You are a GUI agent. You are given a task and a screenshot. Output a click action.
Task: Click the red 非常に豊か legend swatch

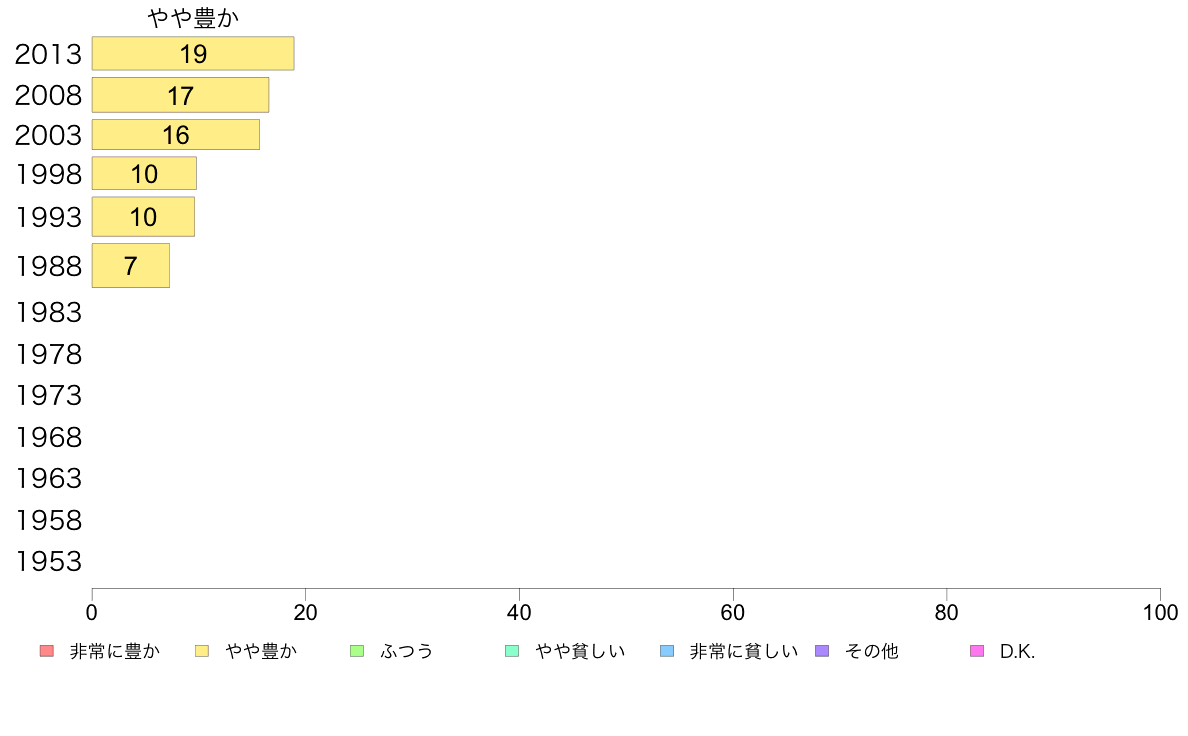point(47,651)
